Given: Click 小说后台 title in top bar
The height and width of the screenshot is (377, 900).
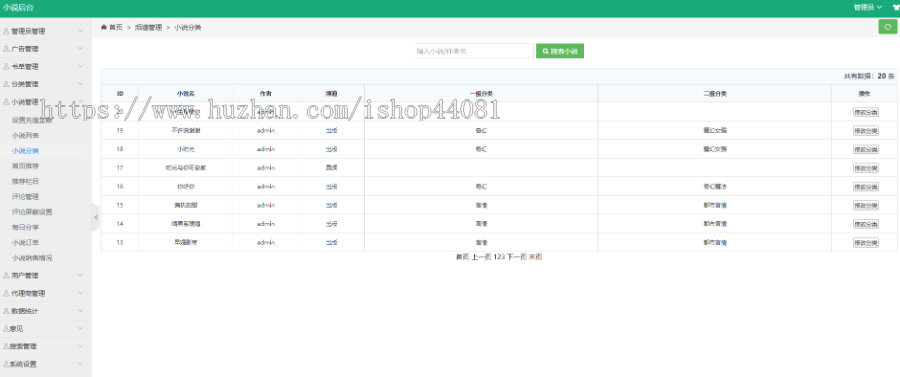Looking at the screenshot, I should [x=18, y=7].
